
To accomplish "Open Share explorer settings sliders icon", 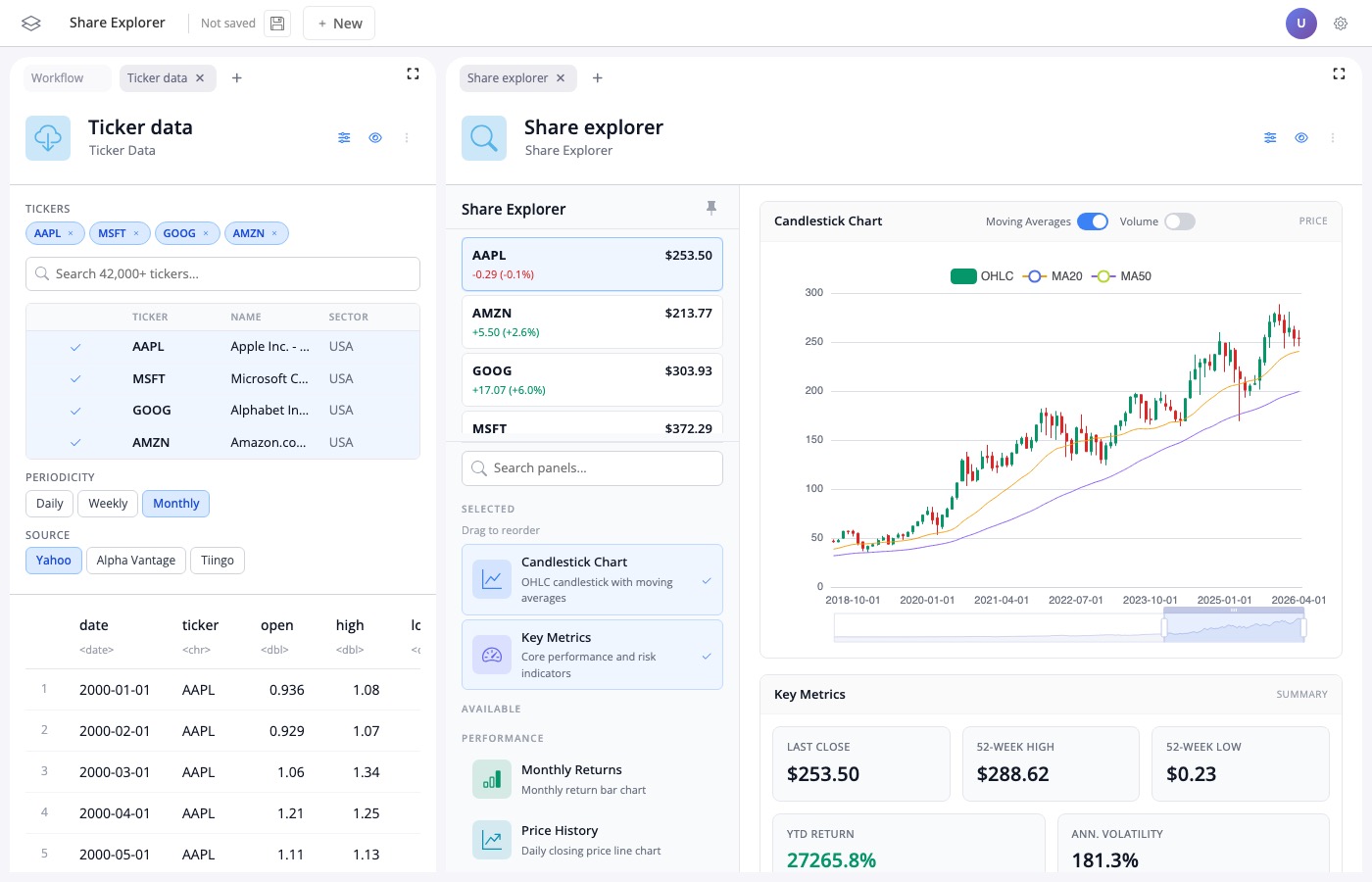I will pyautogui.click(x=1270, y=138).
